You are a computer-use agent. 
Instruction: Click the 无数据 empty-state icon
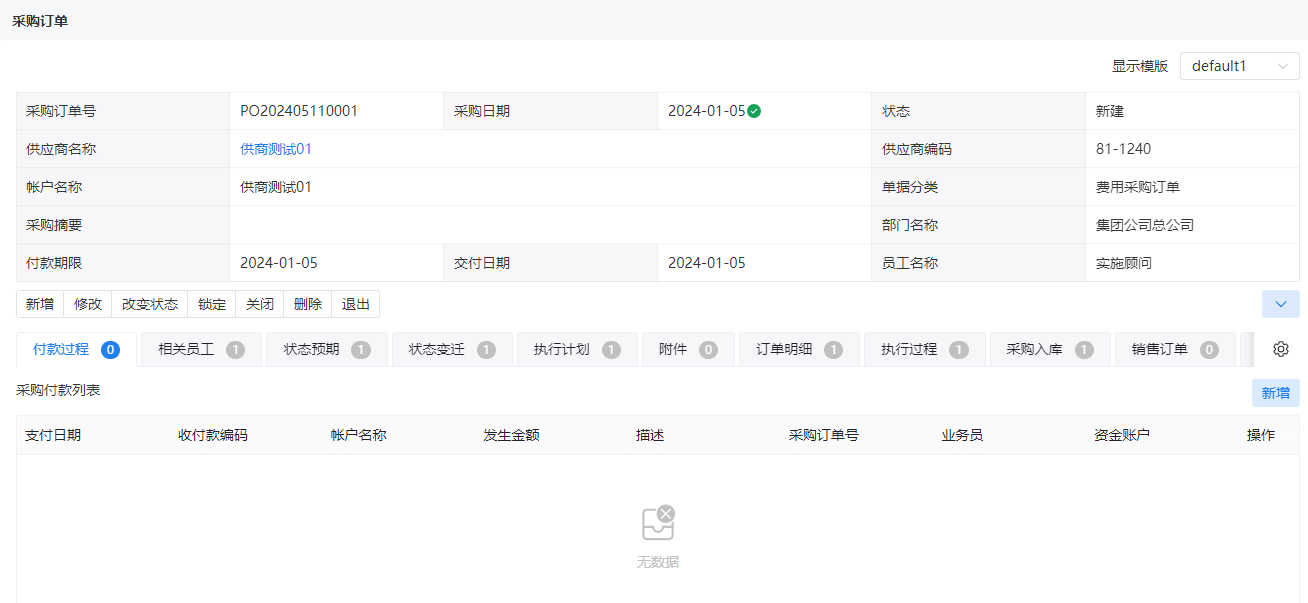point(658,523)
